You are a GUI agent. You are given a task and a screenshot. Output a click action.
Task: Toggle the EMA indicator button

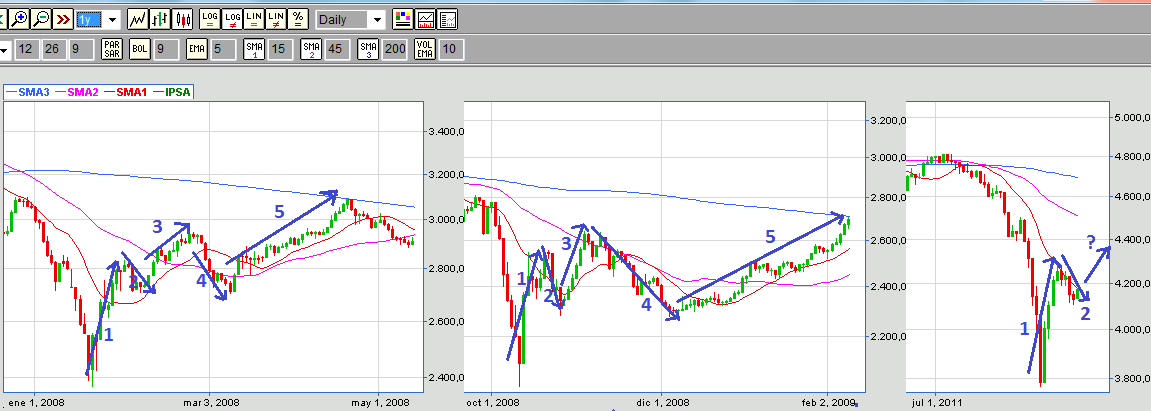click(196, 48)
